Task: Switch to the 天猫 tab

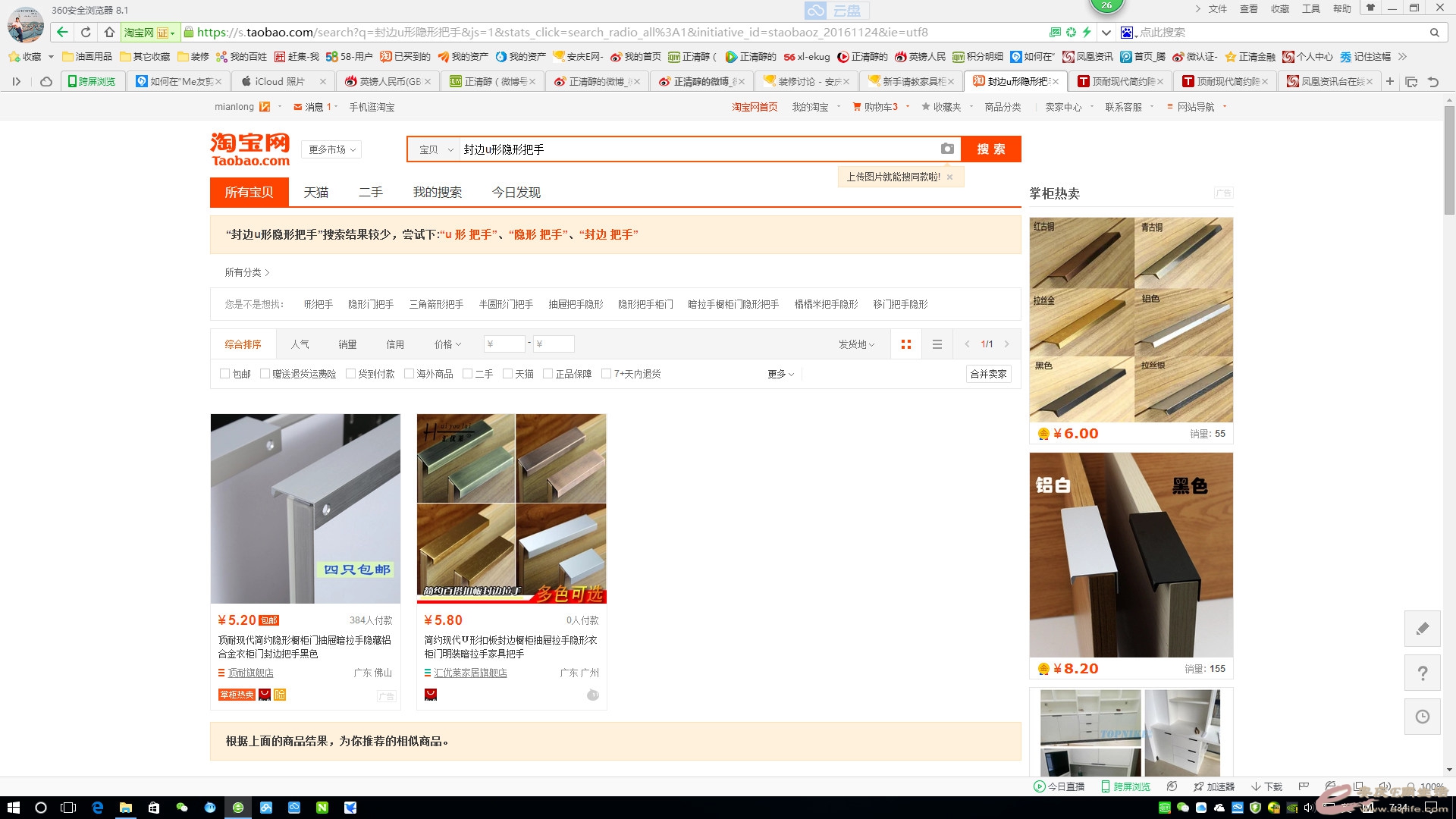Action: pyautogui.click(x=315, y=193)
